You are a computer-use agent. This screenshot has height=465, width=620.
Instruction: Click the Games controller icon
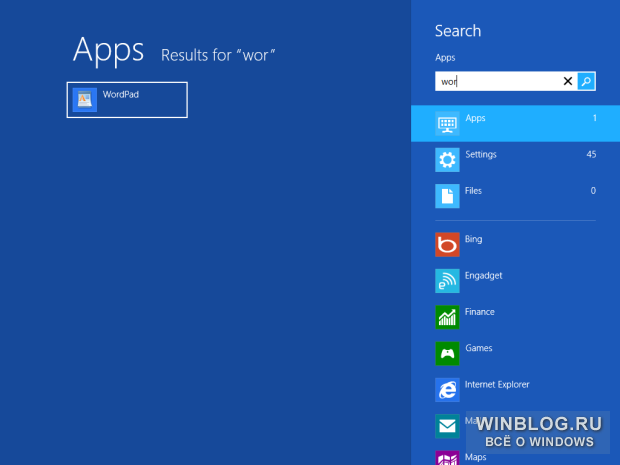point(447,353)
